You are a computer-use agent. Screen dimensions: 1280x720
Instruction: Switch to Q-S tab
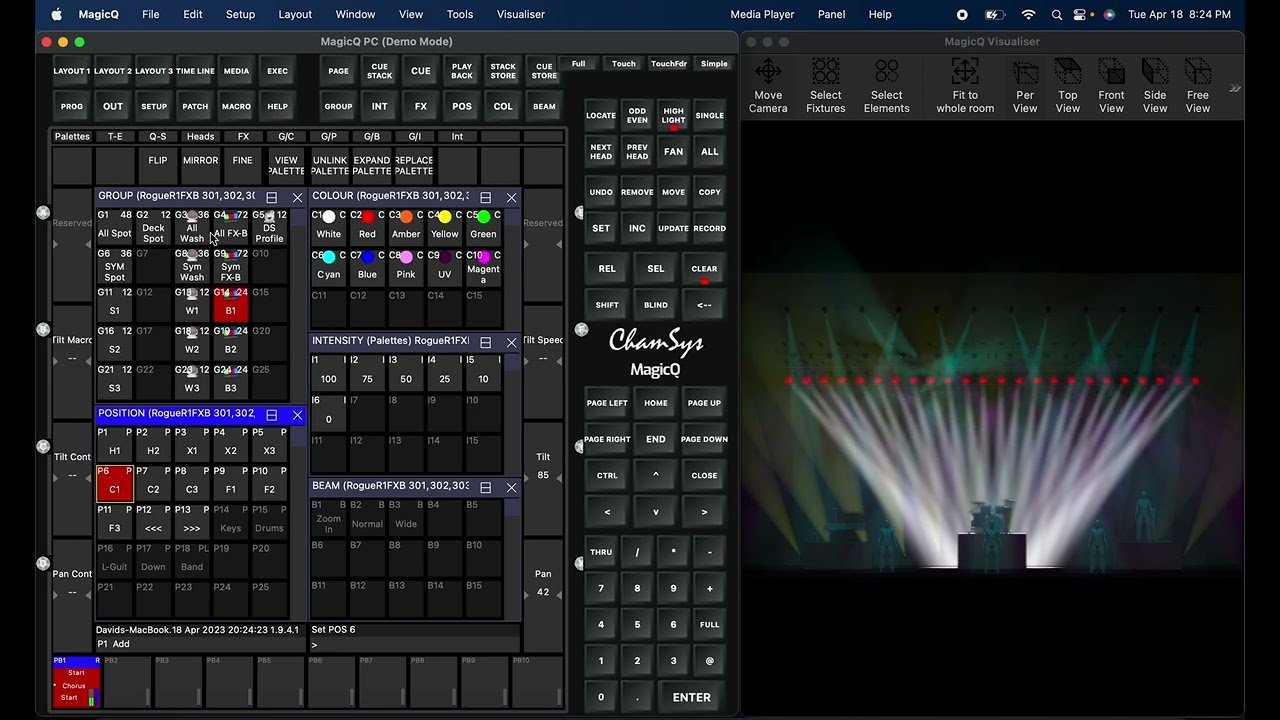point(158,137)
